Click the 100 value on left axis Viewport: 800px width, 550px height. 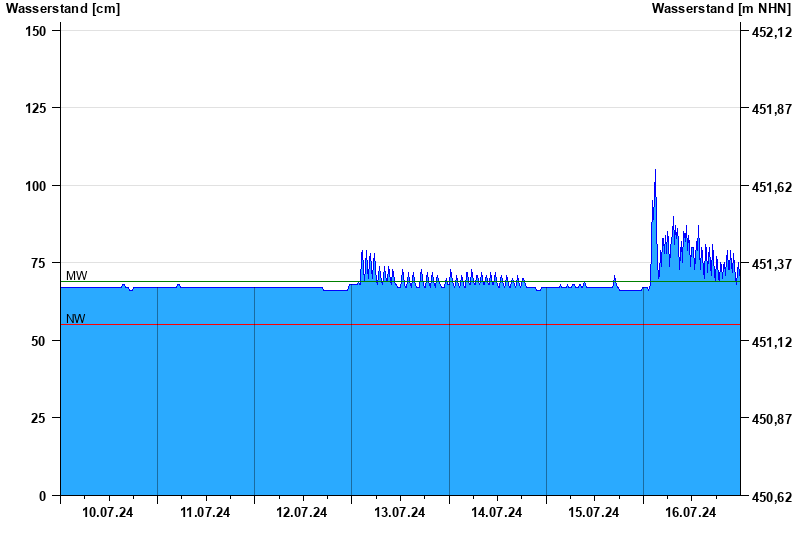click(x=36, y=186)
